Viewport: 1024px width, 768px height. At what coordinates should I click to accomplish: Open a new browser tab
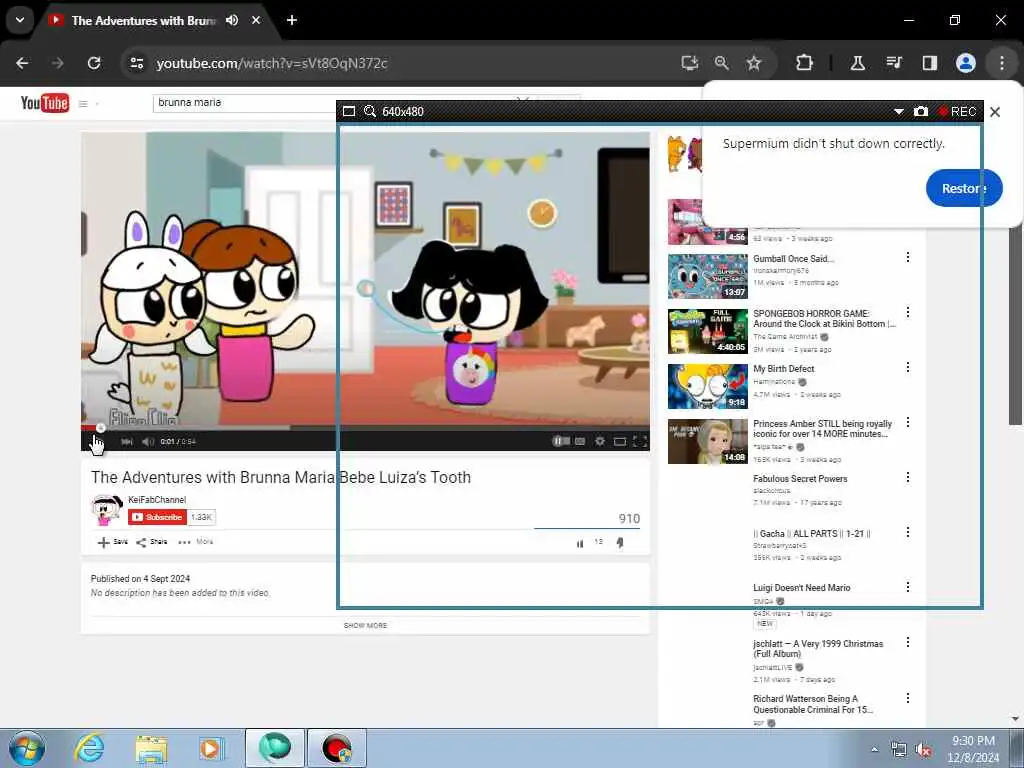(292, 20)
